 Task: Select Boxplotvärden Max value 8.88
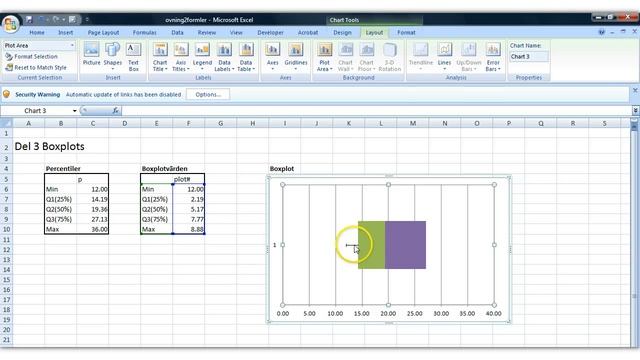[189, 229]
